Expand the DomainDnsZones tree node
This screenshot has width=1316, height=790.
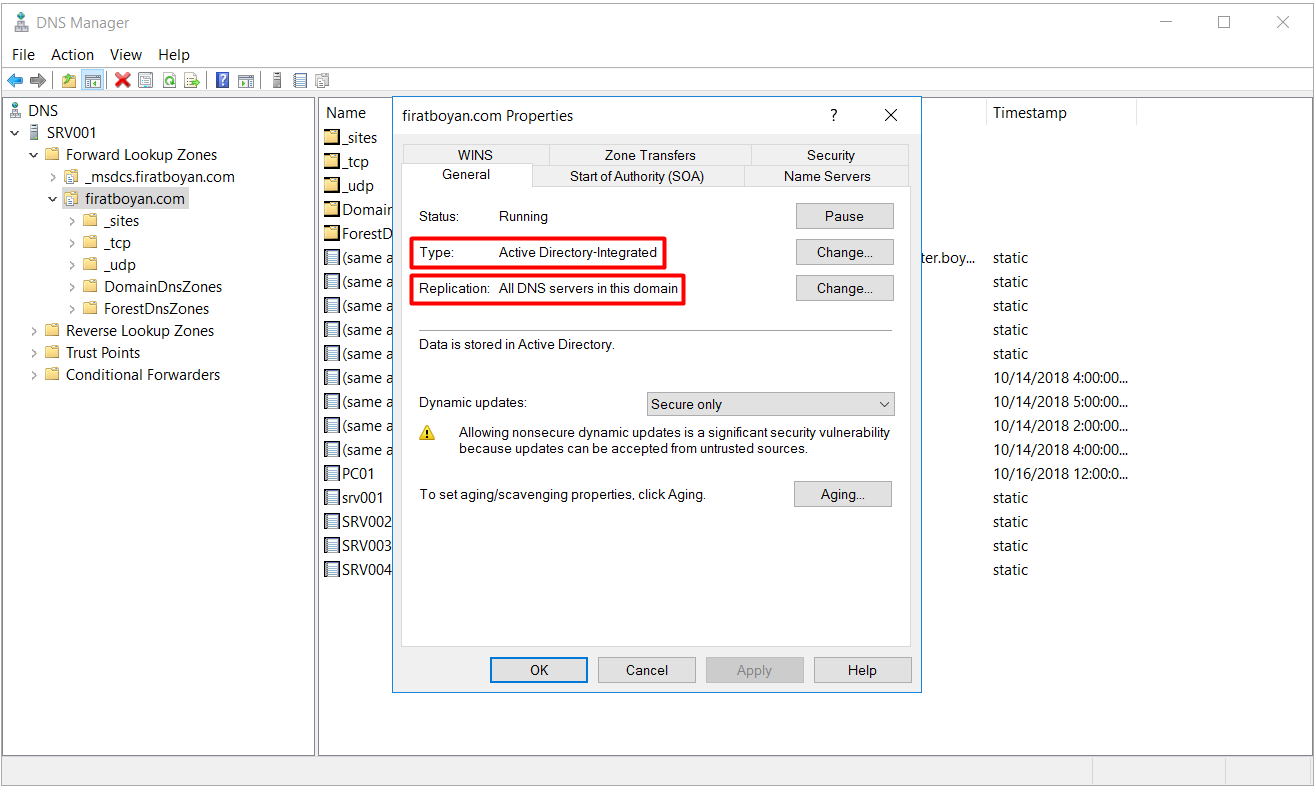72,287
